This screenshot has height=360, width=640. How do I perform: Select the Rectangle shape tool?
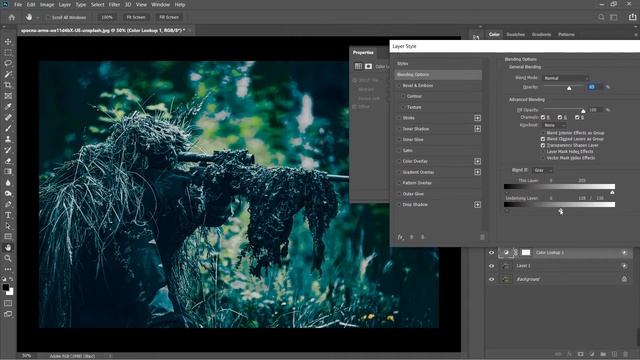tap(8, 236)
